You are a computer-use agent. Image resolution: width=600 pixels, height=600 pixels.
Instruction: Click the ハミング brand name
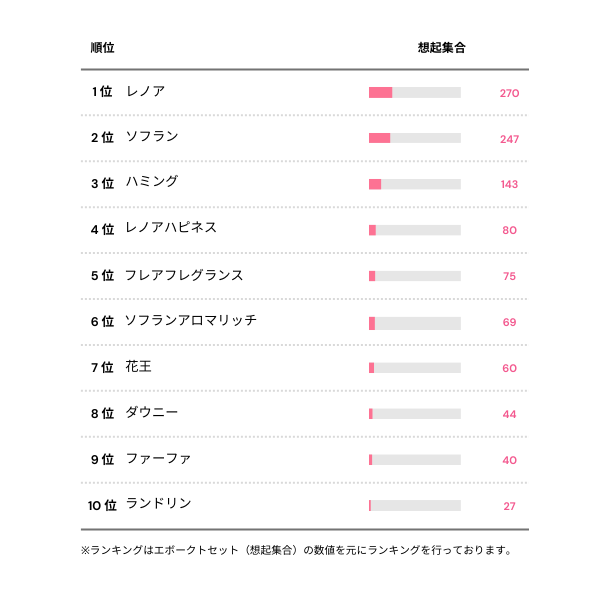pos(152,182)
